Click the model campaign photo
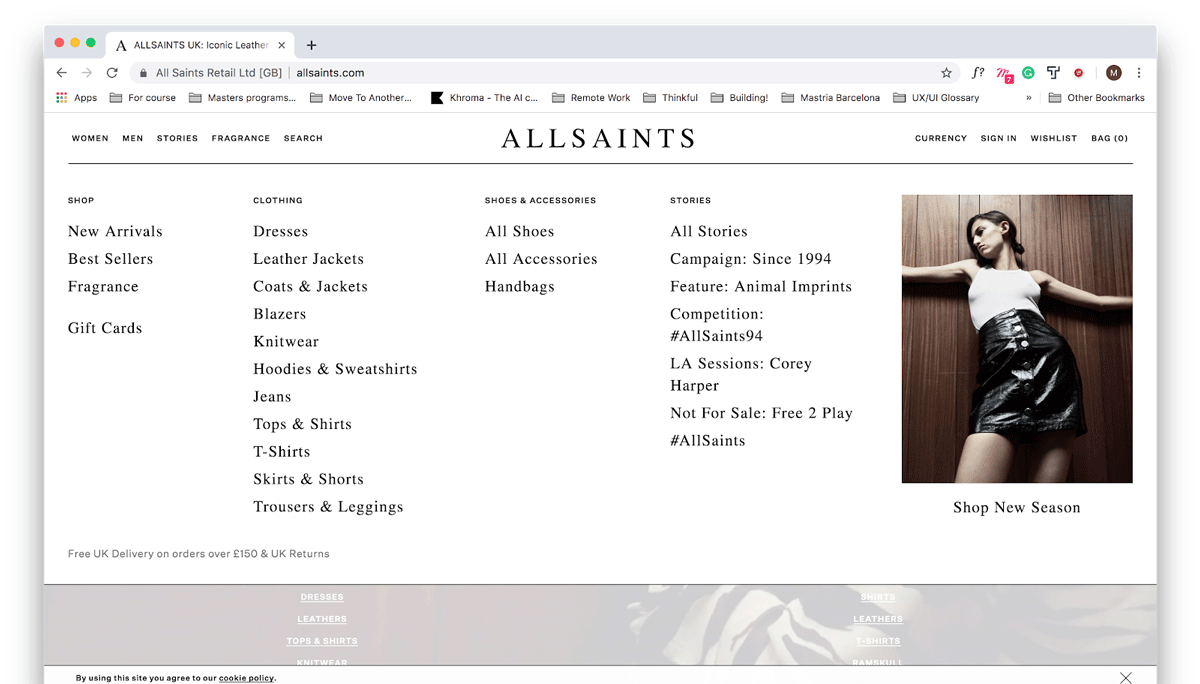The width and height of the screenshot is (1200, 684). tap(1017, 339)
